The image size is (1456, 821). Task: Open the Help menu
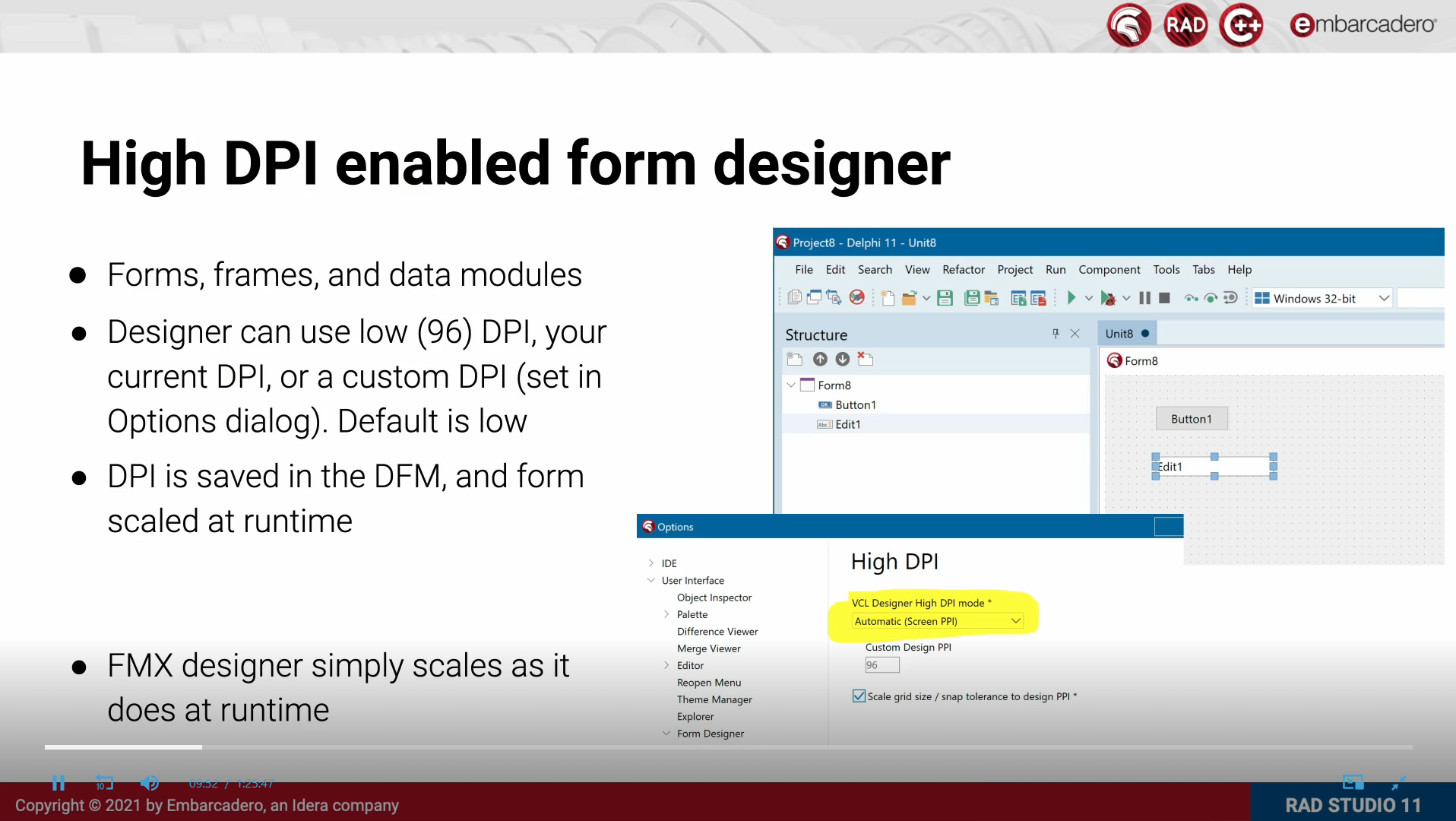[1239, 269]
